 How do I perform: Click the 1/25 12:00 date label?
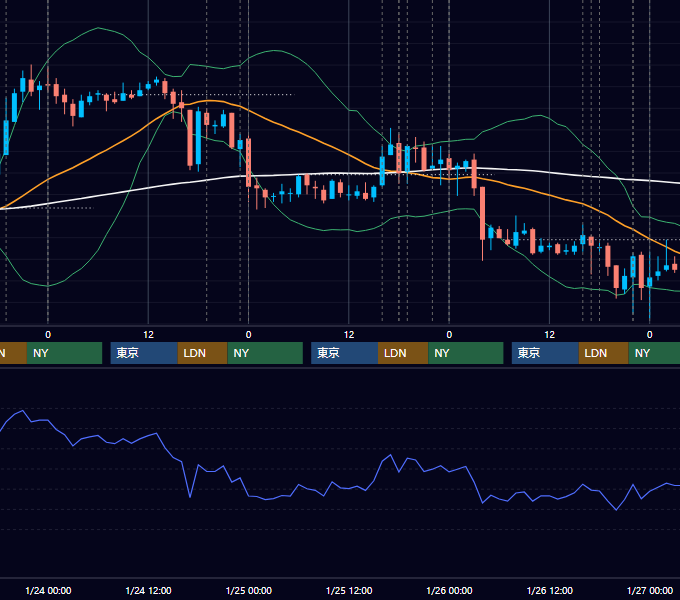(349, 590)
